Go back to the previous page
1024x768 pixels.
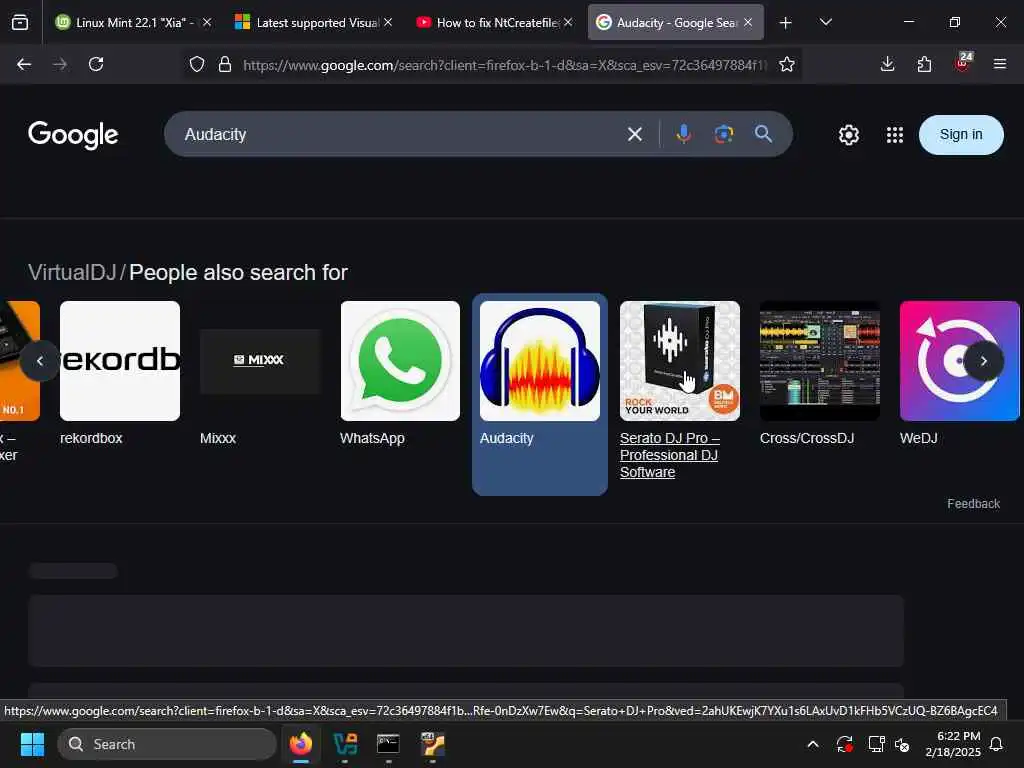pyautogui.click(x=24, y=64)
